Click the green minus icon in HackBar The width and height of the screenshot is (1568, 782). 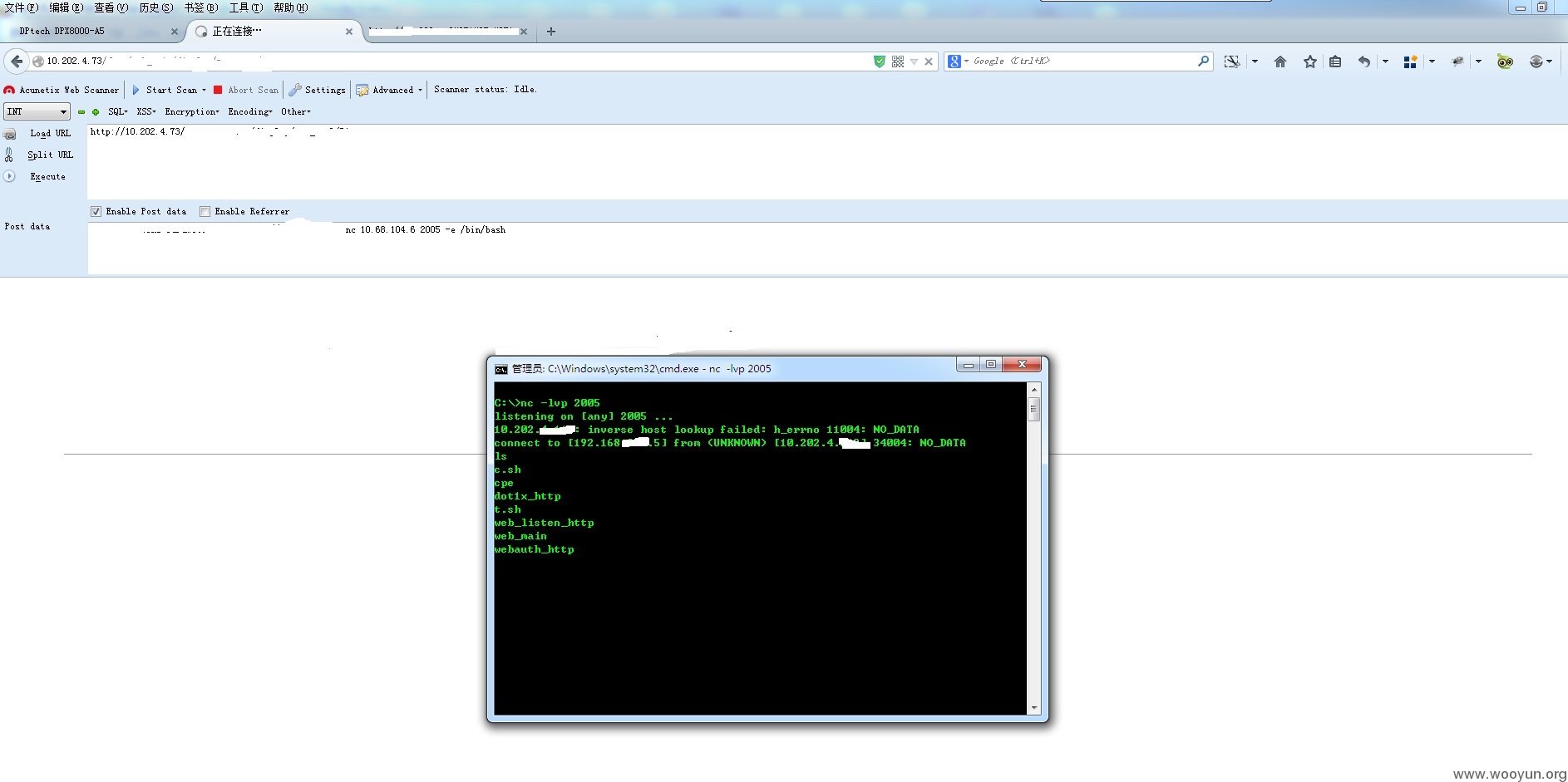tap(81, 111)
